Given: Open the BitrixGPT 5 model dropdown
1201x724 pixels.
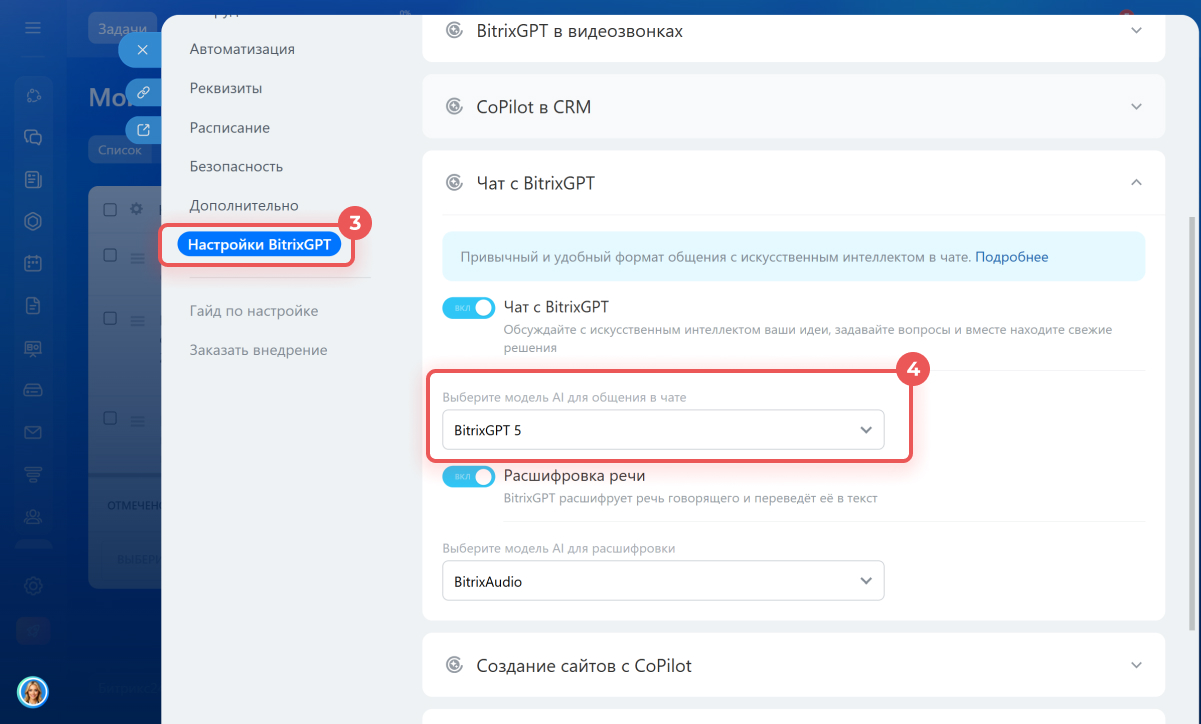Looking at the screenshot, I should pos(663,430).
